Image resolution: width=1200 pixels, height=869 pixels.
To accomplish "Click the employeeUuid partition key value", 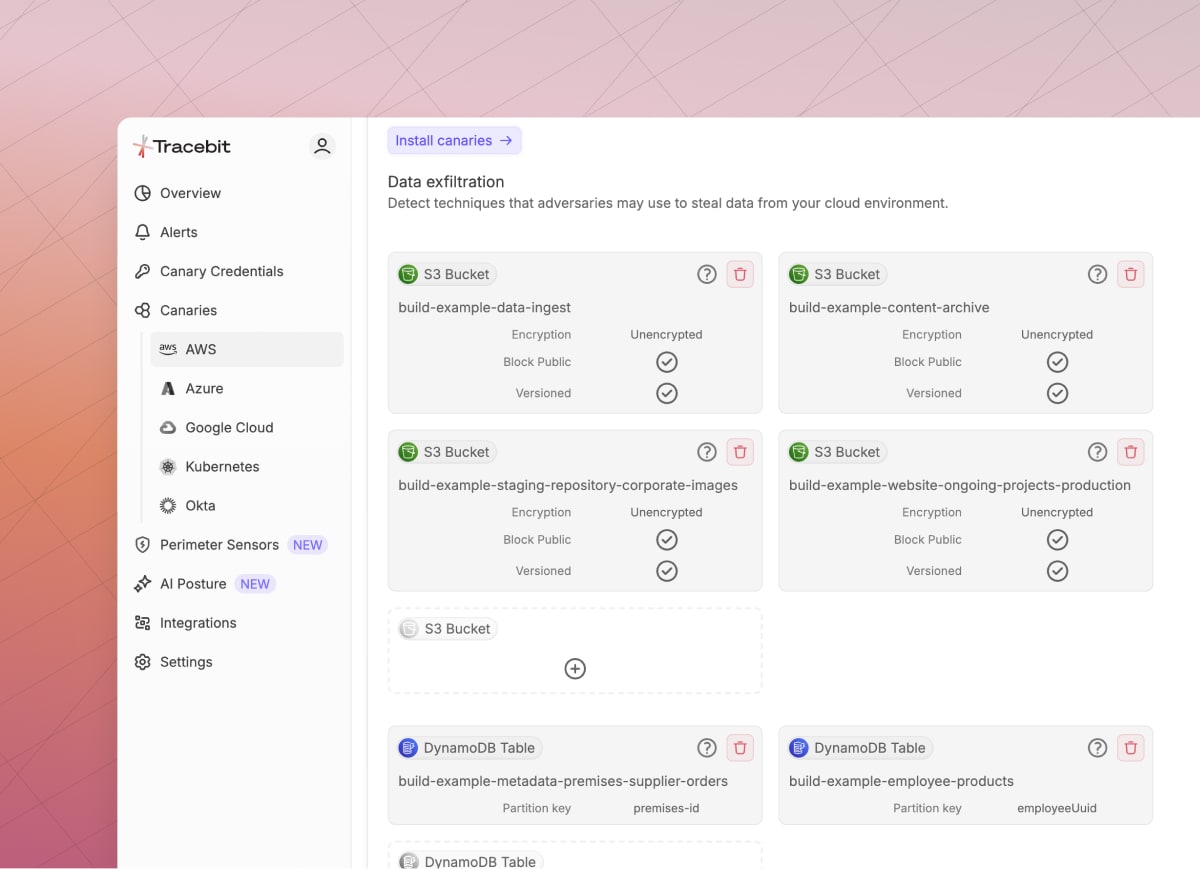I will [x=1057, y=808].
